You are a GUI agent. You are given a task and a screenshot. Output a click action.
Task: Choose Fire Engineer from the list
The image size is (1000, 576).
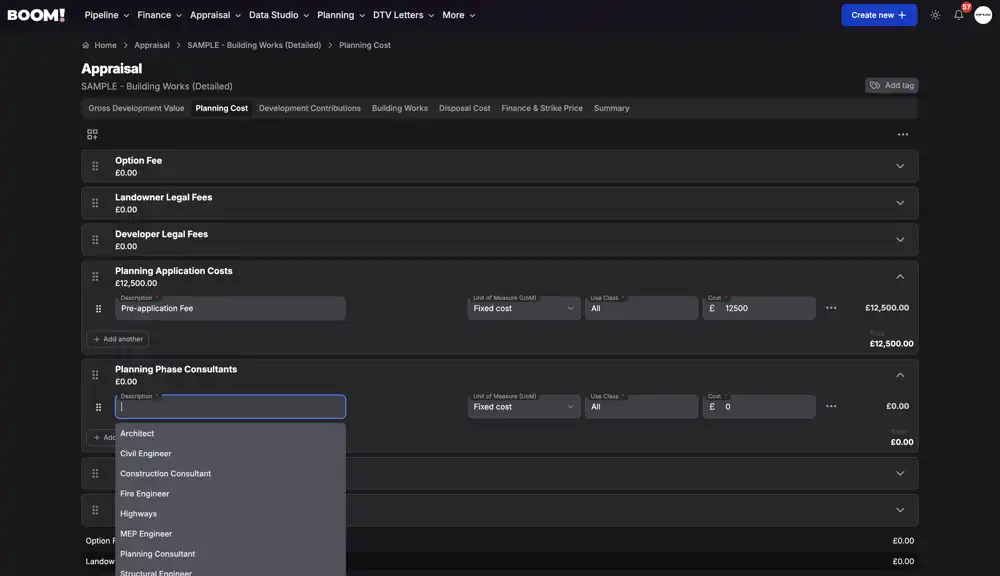point(230,494)
